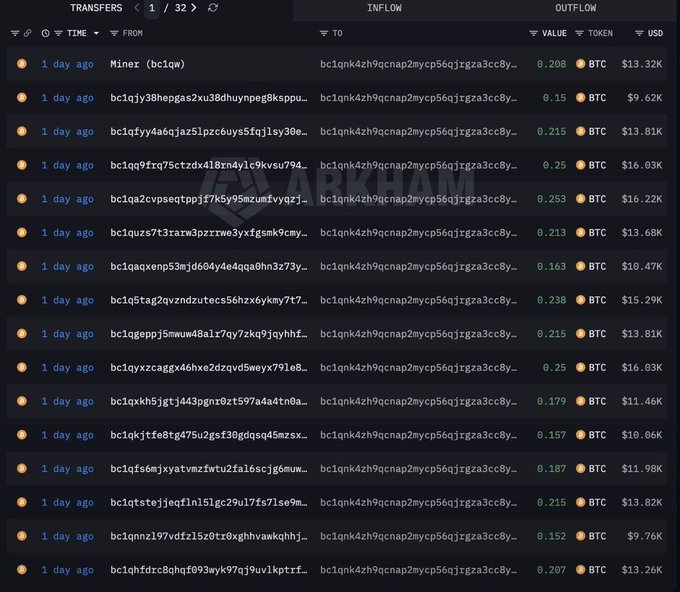The image size is (680, 592).
Task: Open sender address bc1qxkh5jgtj443pgnr0z...
Action: tap(209, 402)
